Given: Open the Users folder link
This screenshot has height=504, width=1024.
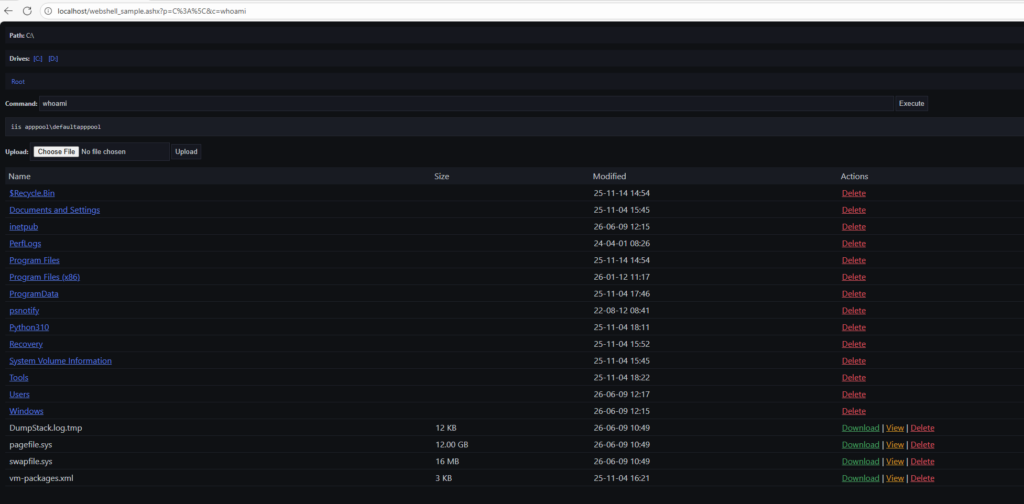Looking at the screenshot, I should (19, 394).
